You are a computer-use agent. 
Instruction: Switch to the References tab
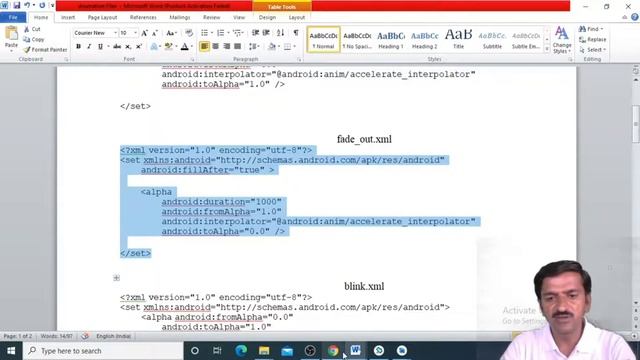(143, 18)
